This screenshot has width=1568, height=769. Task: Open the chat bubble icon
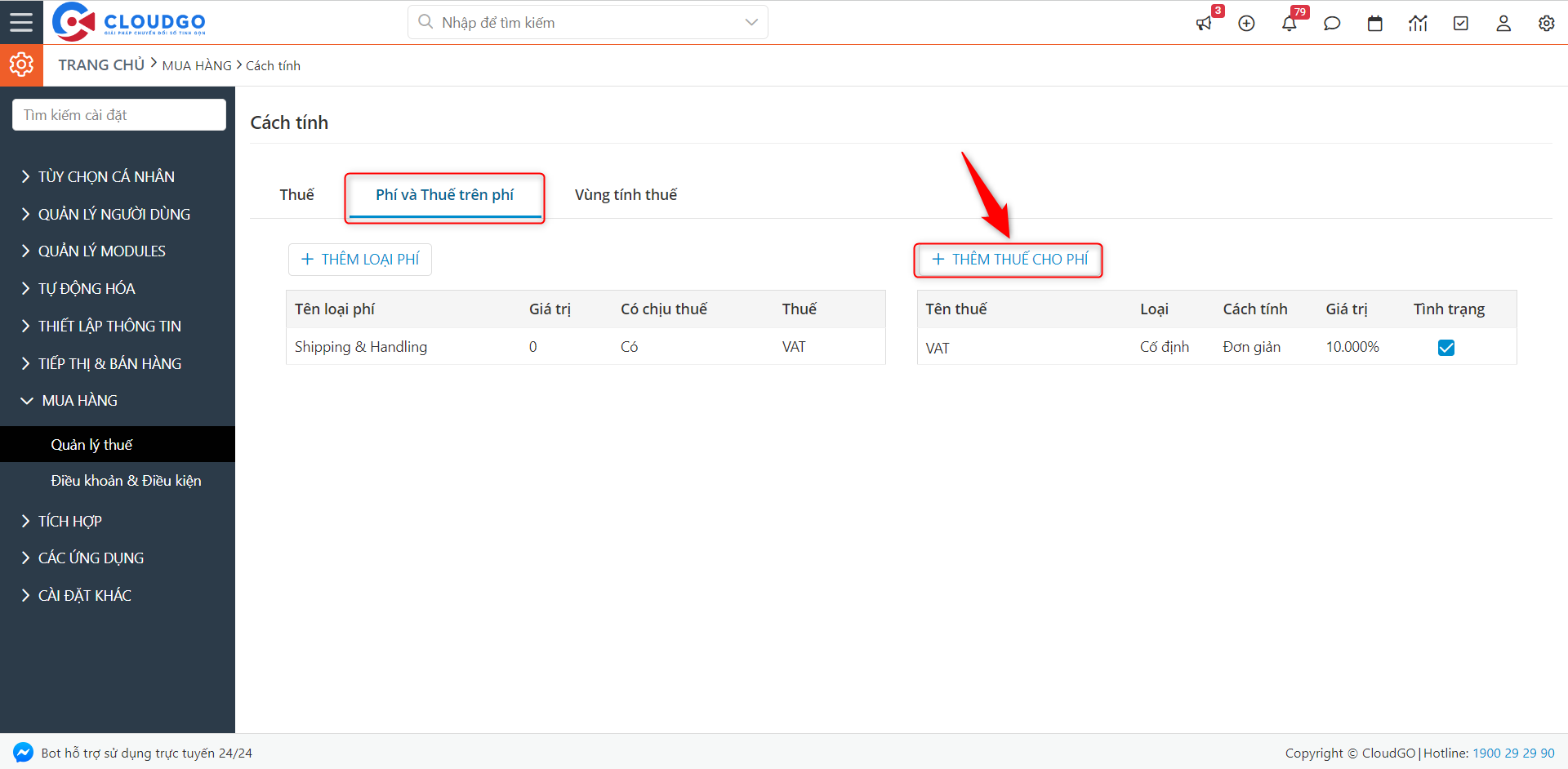pos(1332,24)
